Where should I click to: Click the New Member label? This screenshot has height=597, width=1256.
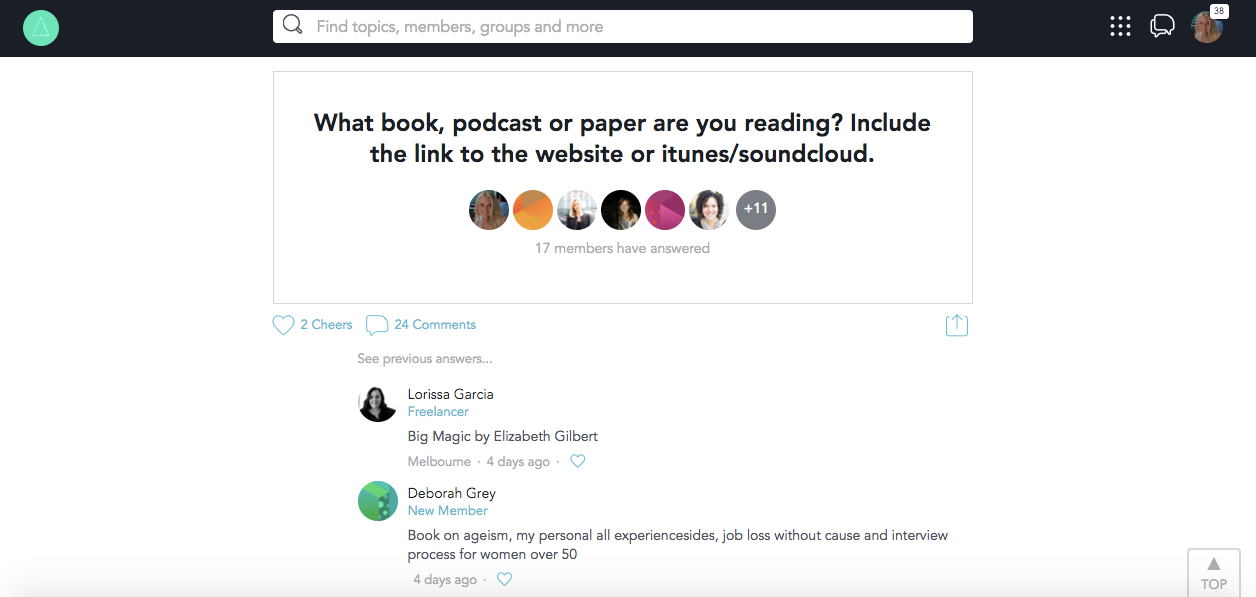click(448, 510)
